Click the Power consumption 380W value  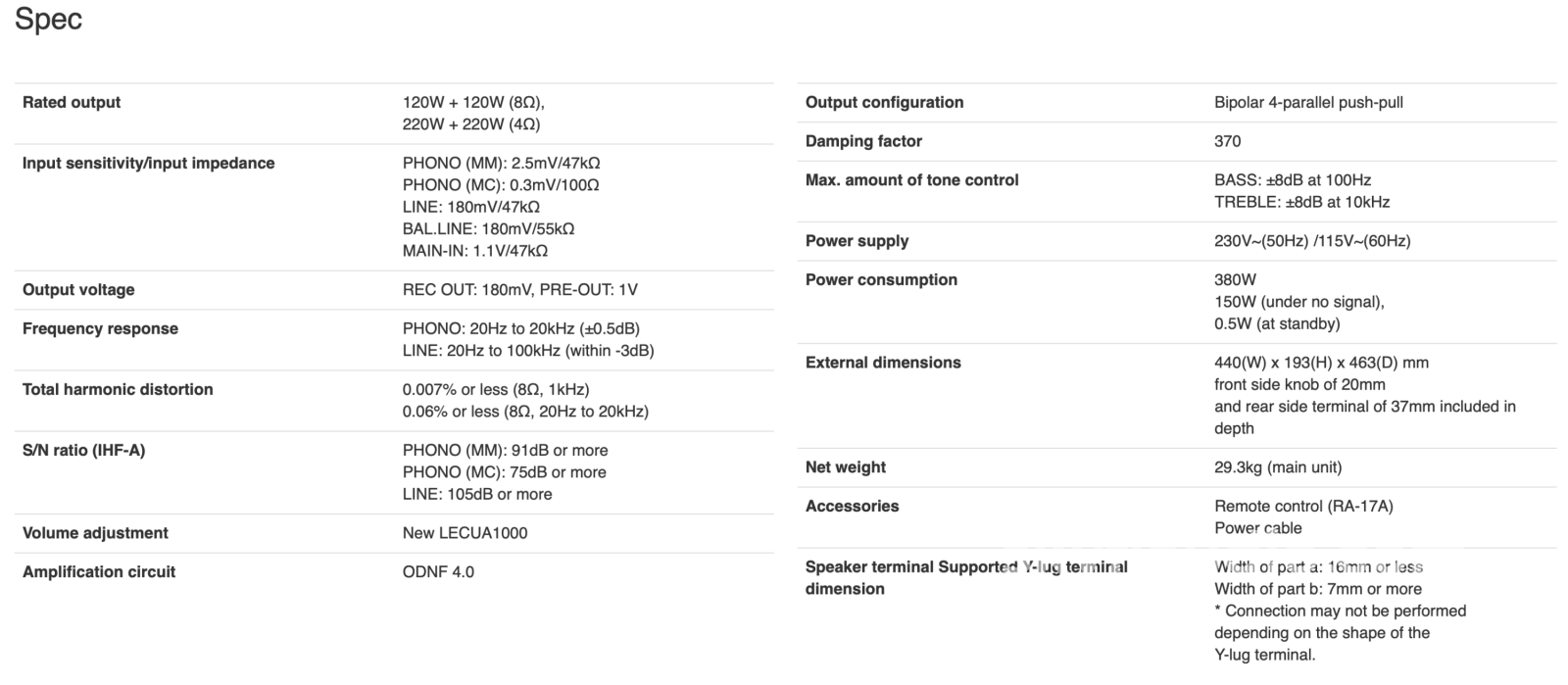[1235, 279]
